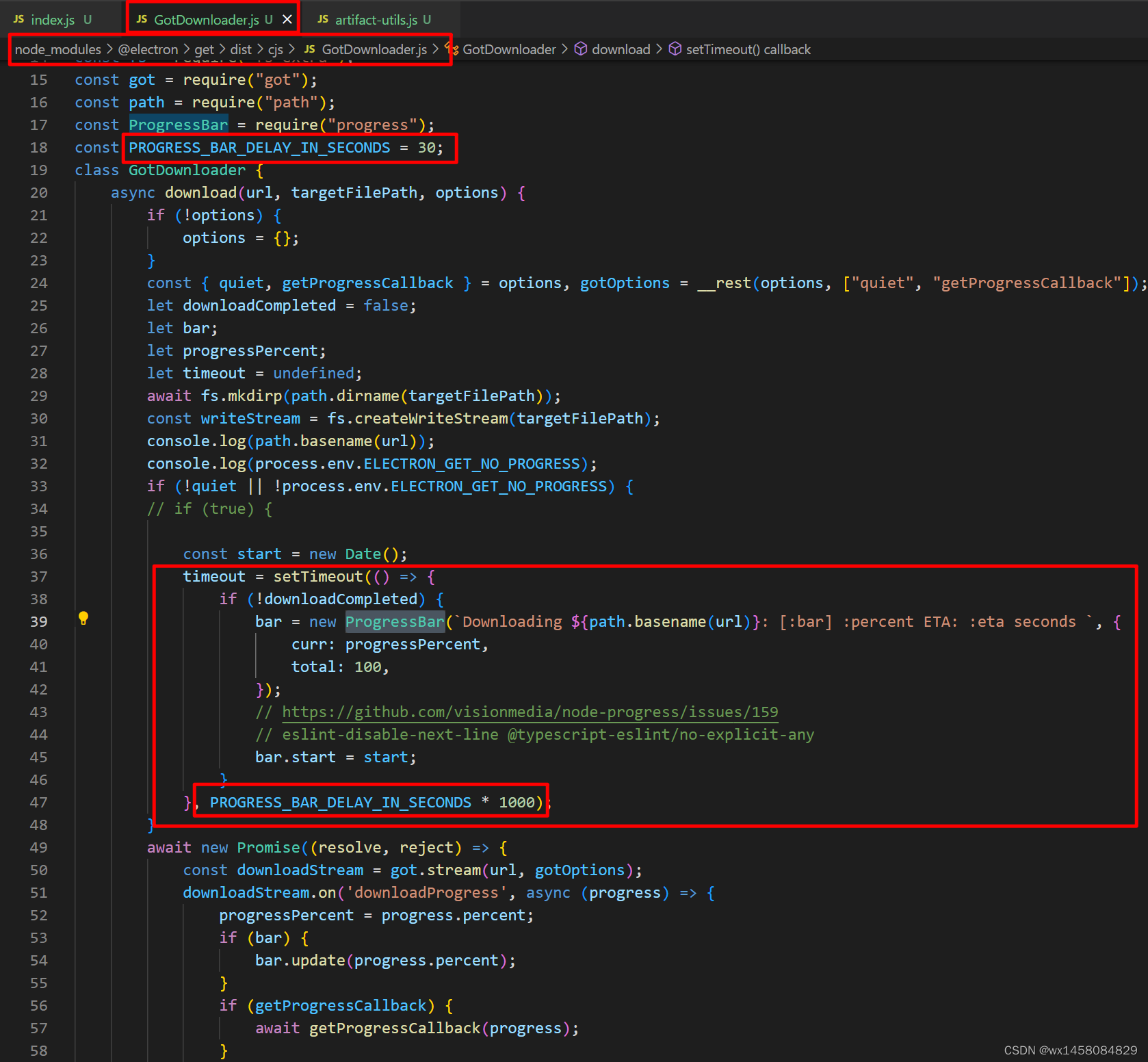Click 'bar.start = start' on line 45
The height and width of the screenshot is (1062, 1148).
(x=331, y=757)
